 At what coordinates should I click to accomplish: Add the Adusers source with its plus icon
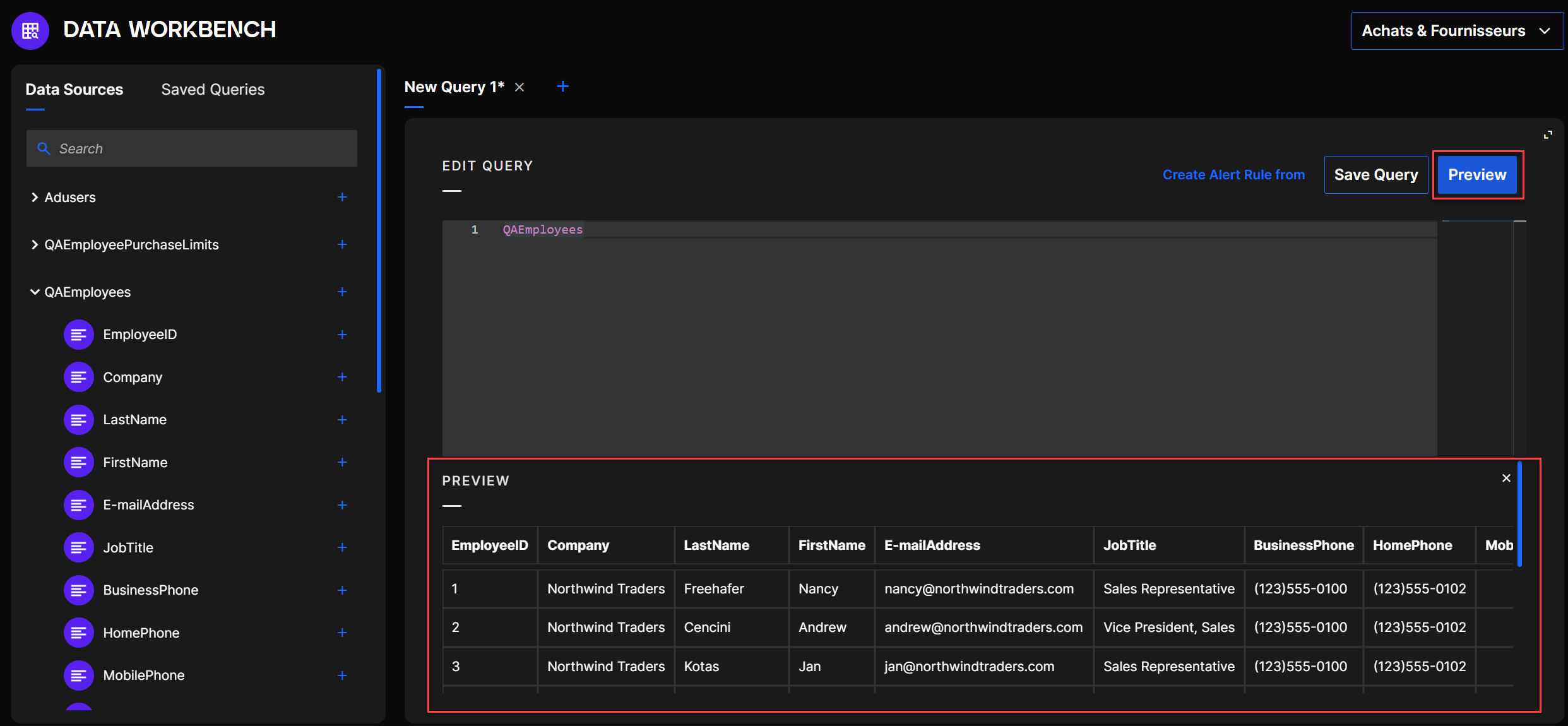(x=342, y=197)
